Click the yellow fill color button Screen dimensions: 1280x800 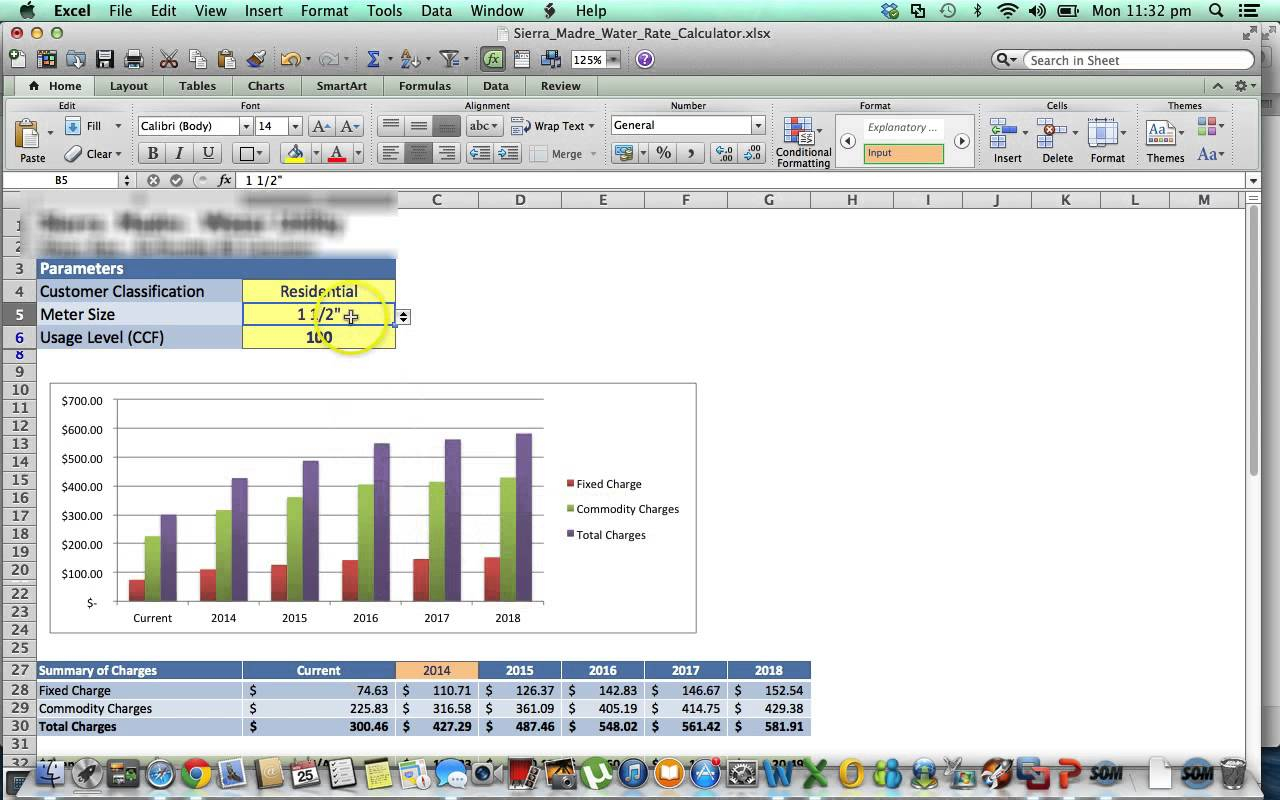294,153
